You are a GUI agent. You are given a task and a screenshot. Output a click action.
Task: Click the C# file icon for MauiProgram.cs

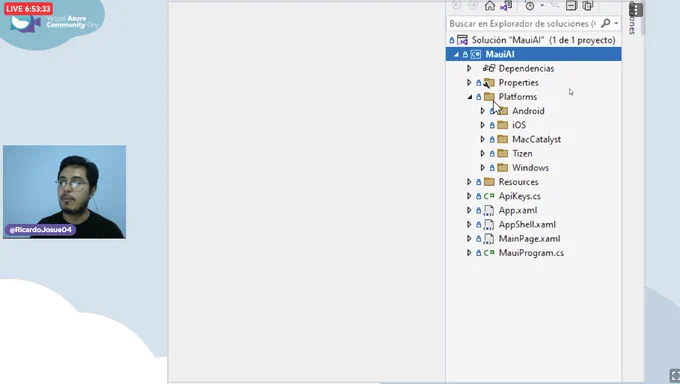[489, 253]
